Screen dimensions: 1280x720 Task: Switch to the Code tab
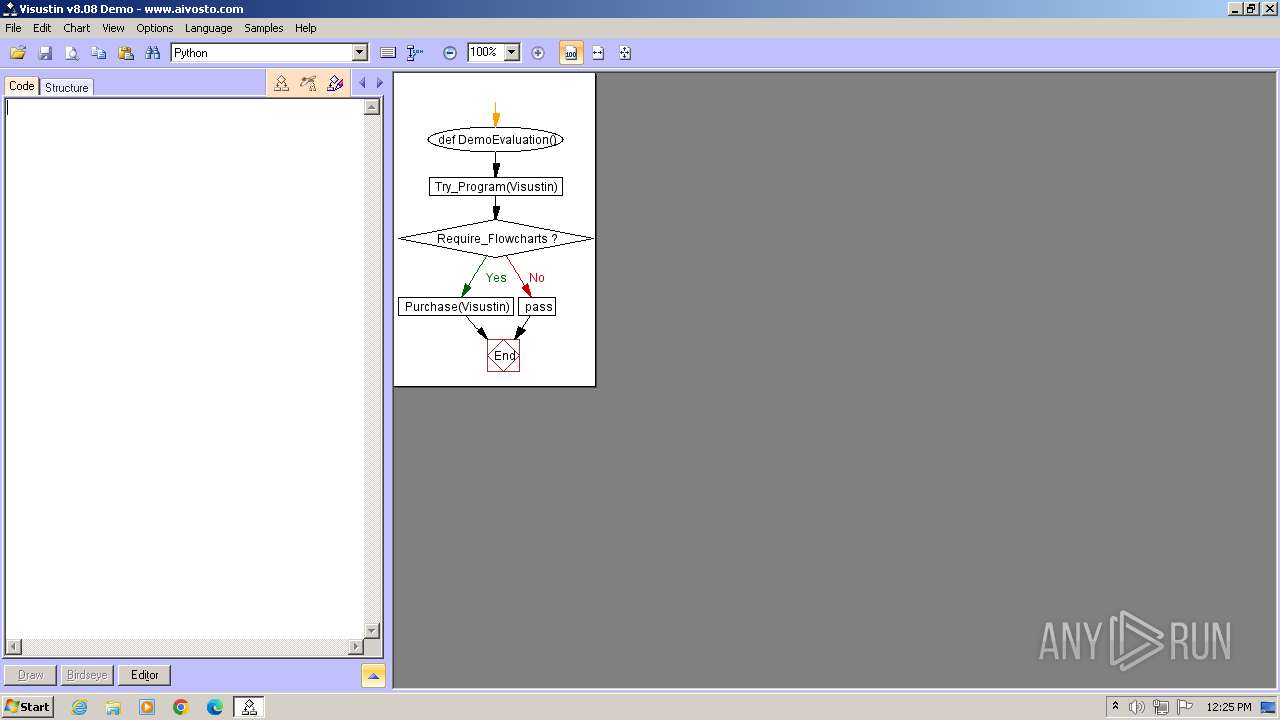pyautogui.click(x=22, y=86)
